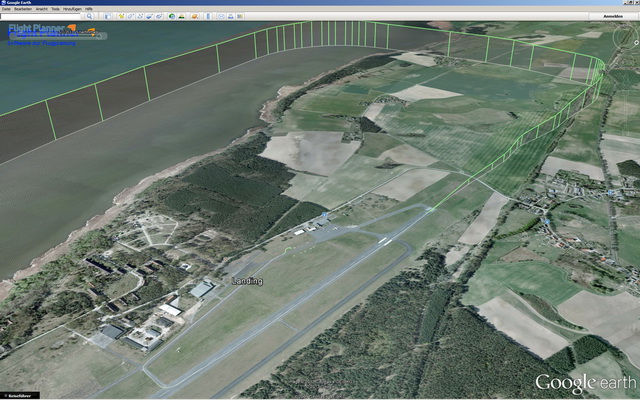Click the add image overlay icon
Viewport: 640px width, 400px height.
[150, 16]
